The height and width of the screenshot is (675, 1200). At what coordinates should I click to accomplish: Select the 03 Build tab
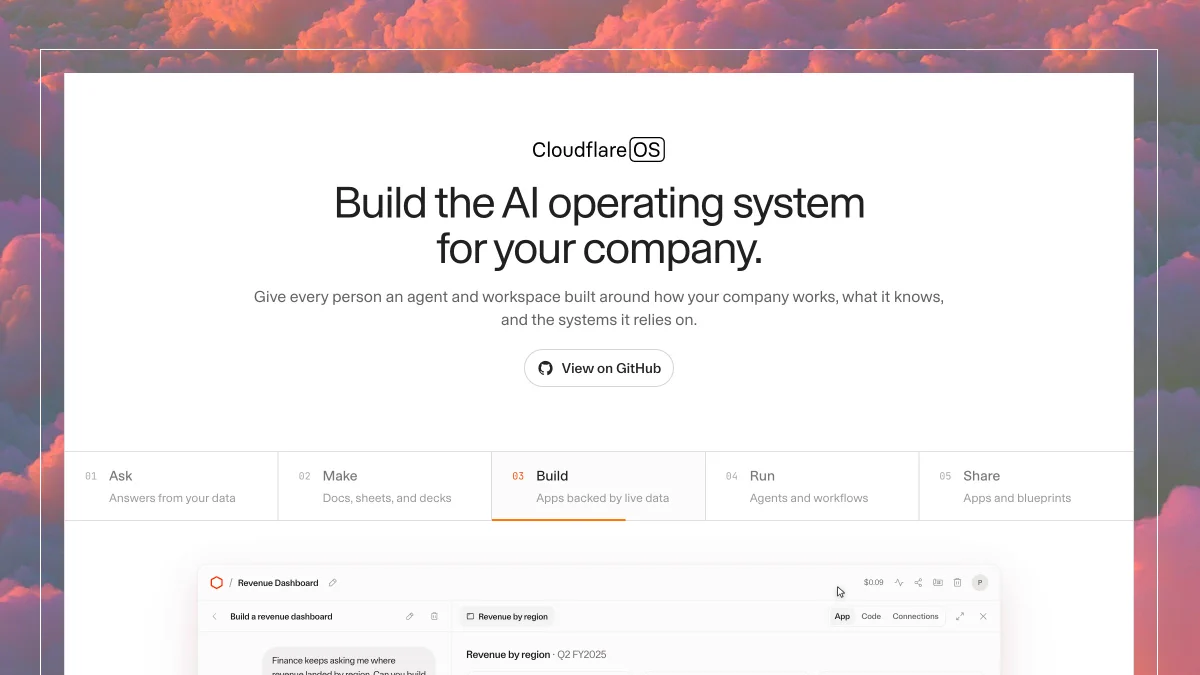coord(598,486)
